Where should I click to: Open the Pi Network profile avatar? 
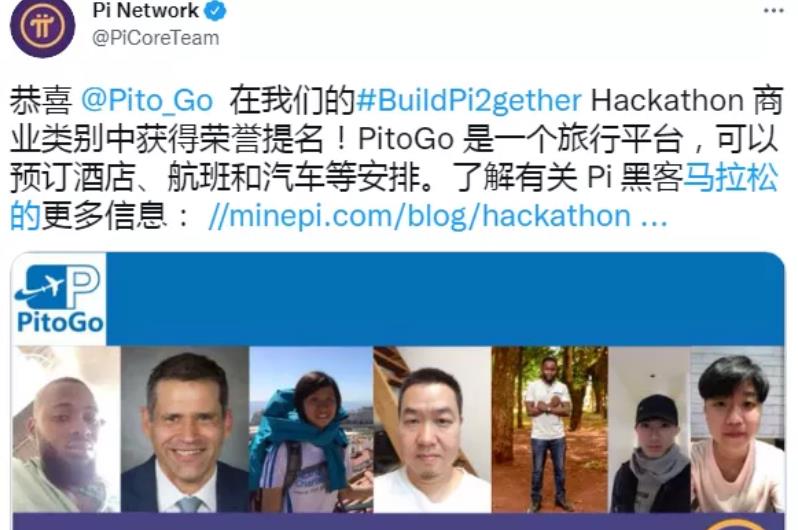[43, 26]
